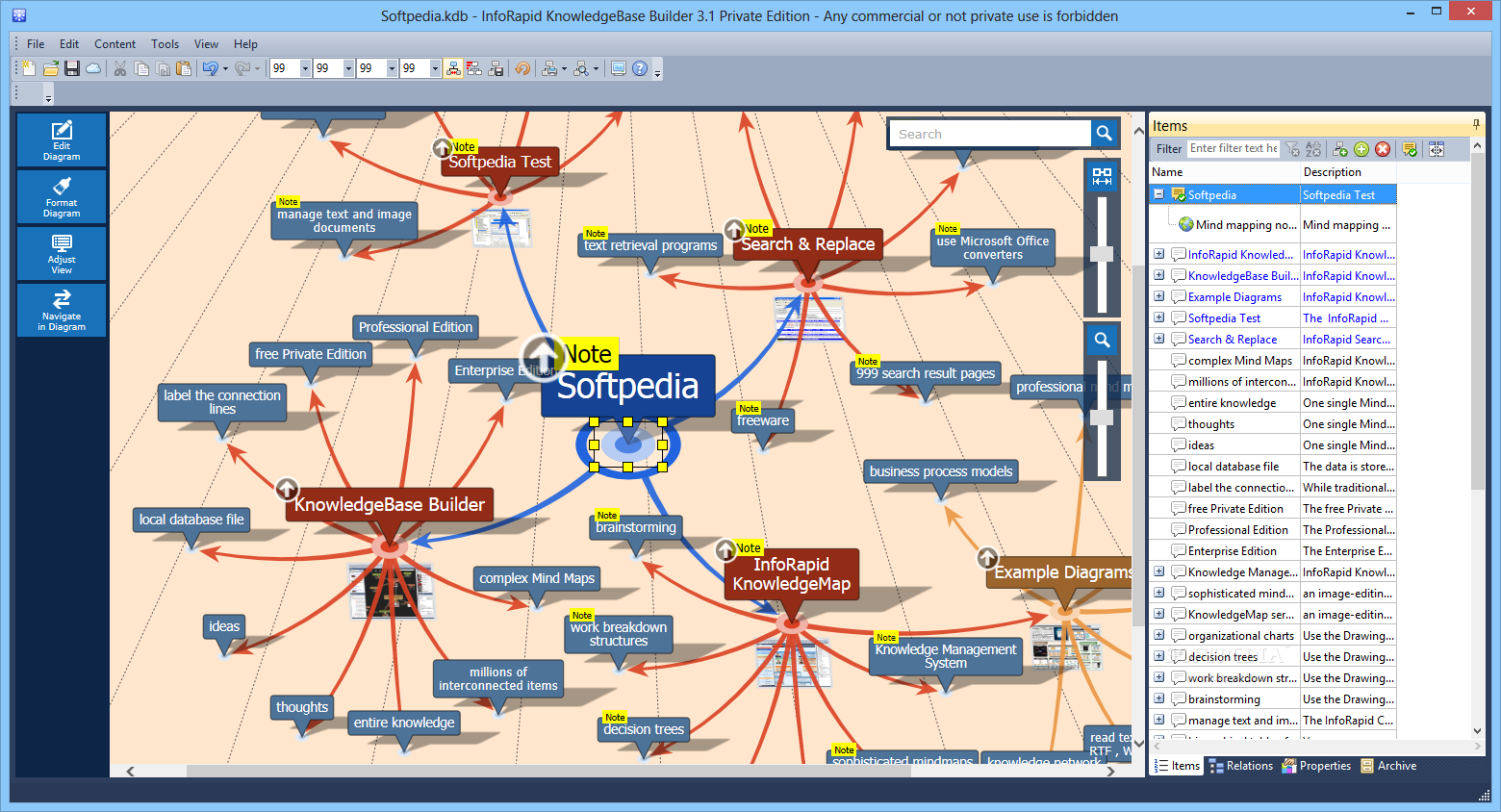Open the Tools menu
Screen dimensions: 1501x812
pyautogui.click(x=165, y=44)
